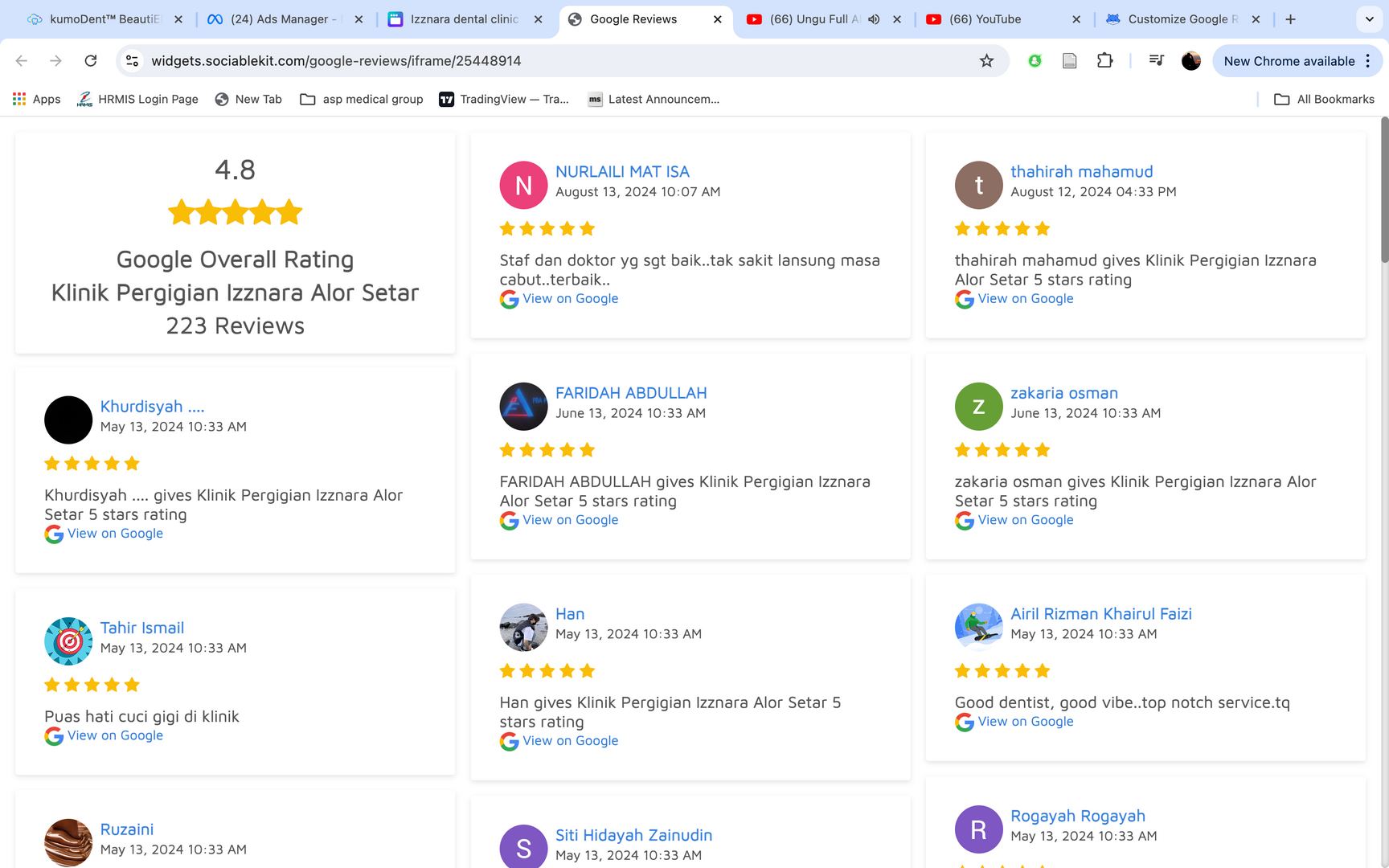
Task: Click thahirah mahamud's brown t avatar
Action: 978,185
